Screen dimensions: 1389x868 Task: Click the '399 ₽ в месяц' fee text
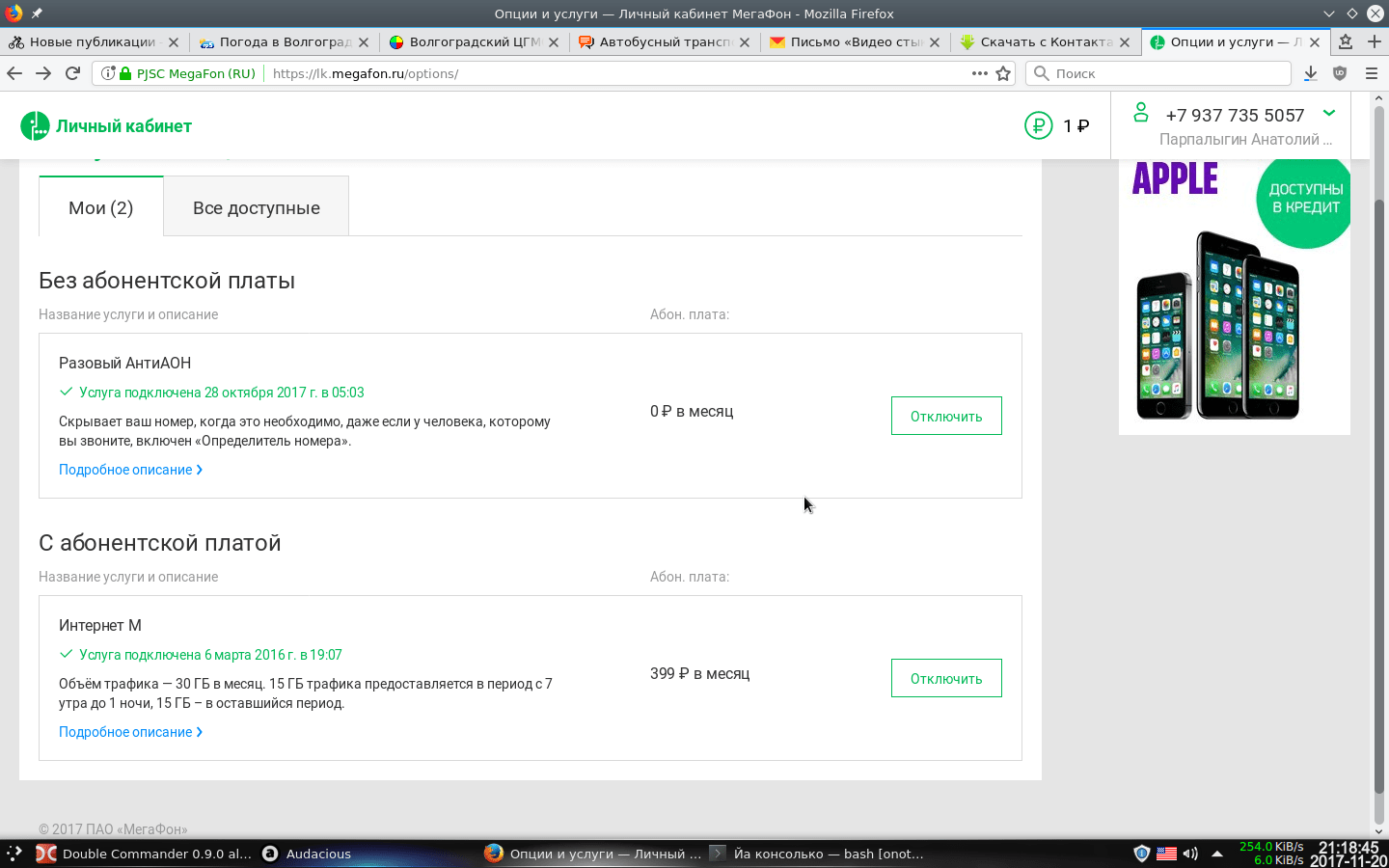[700, 673]
